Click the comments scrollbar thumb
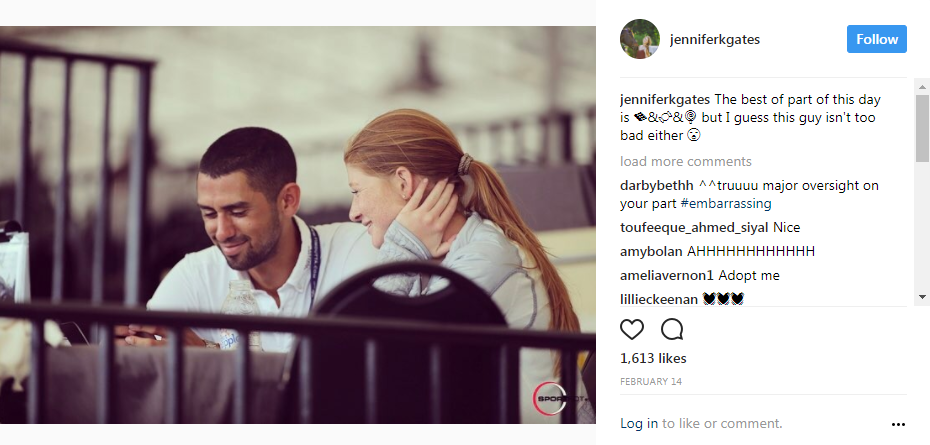Screen dimensions: 930x445 pyautogui.click(x=922, y=128)
